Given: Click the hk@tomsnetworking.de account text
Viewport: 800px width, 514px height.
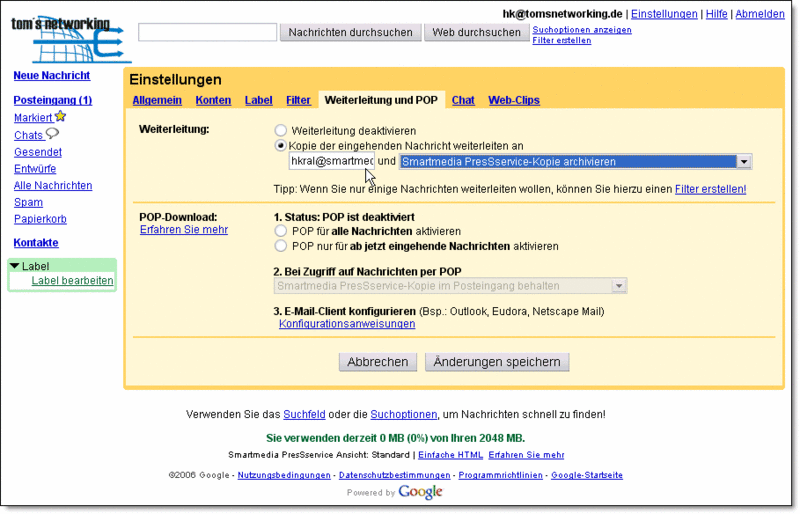Looking at the screenshot, I should (562, 14).
